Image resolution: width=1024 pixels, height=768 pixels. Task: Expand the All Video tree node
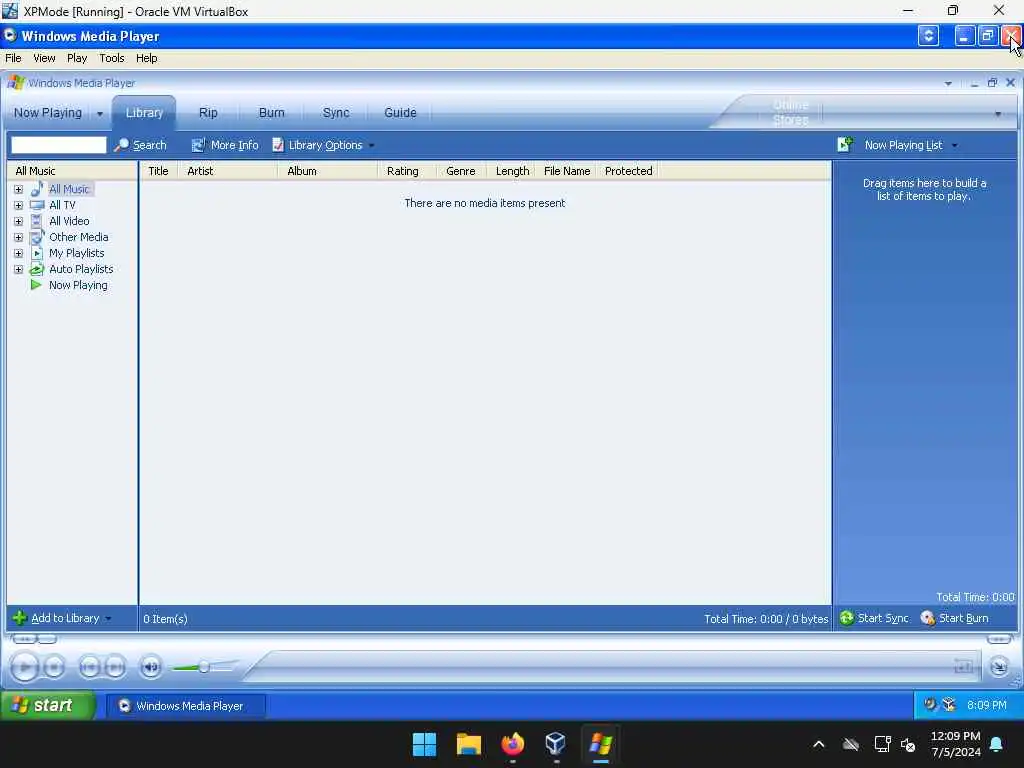pos(18,221)
